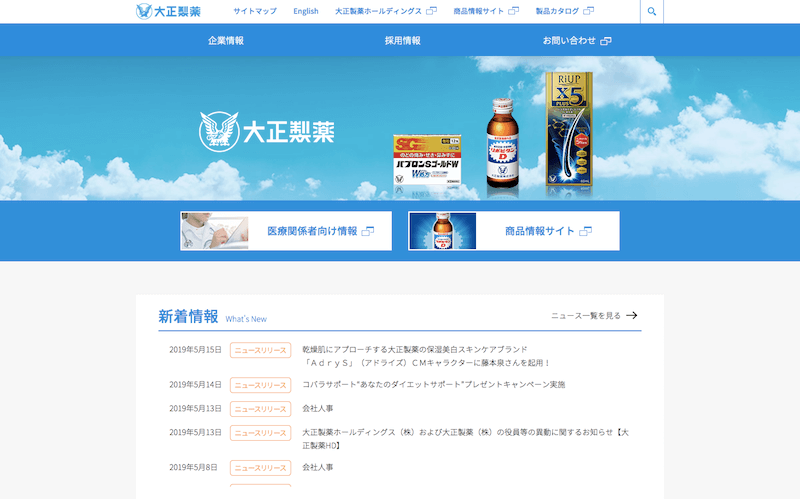Open the search magnifier icon
The height and width of the screenshot is (499, 800).
[652, 11]
